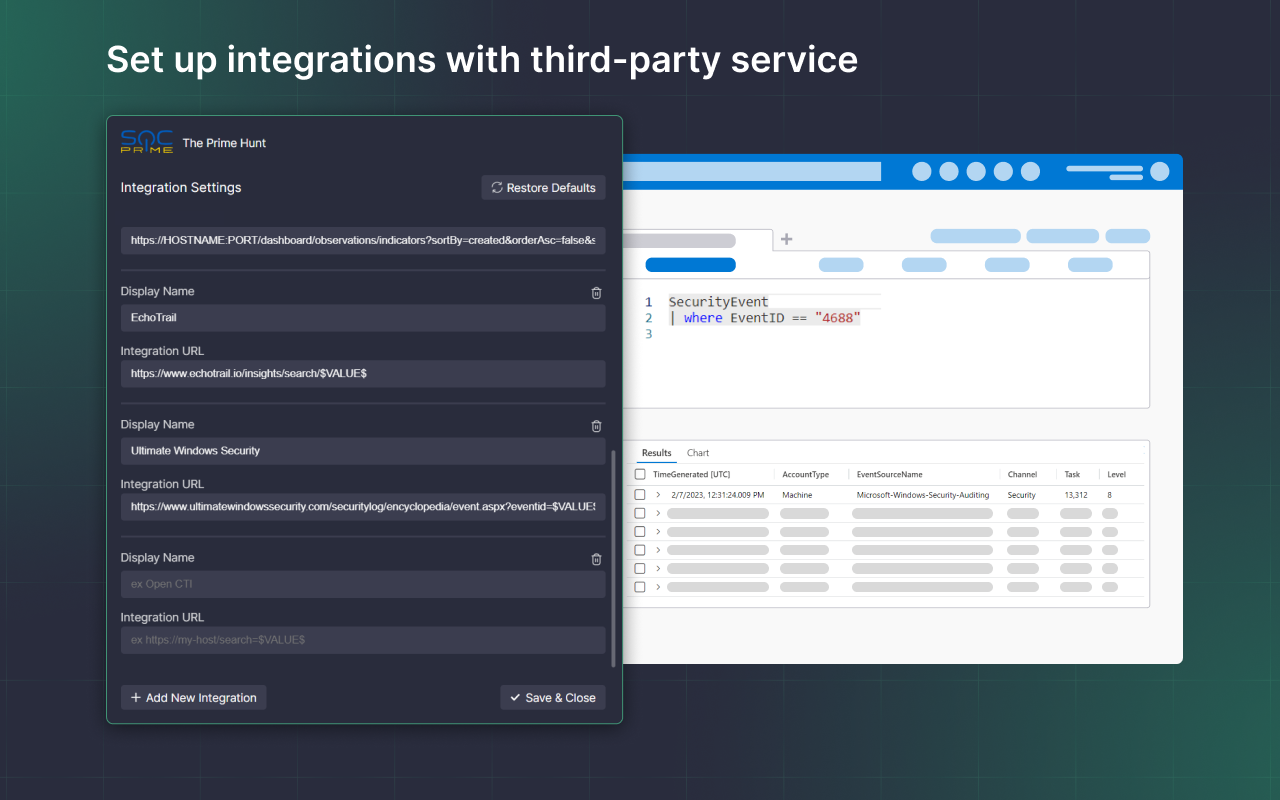Click the ultimatewindowssecurity.com Integration URL field

coord(362,507)
